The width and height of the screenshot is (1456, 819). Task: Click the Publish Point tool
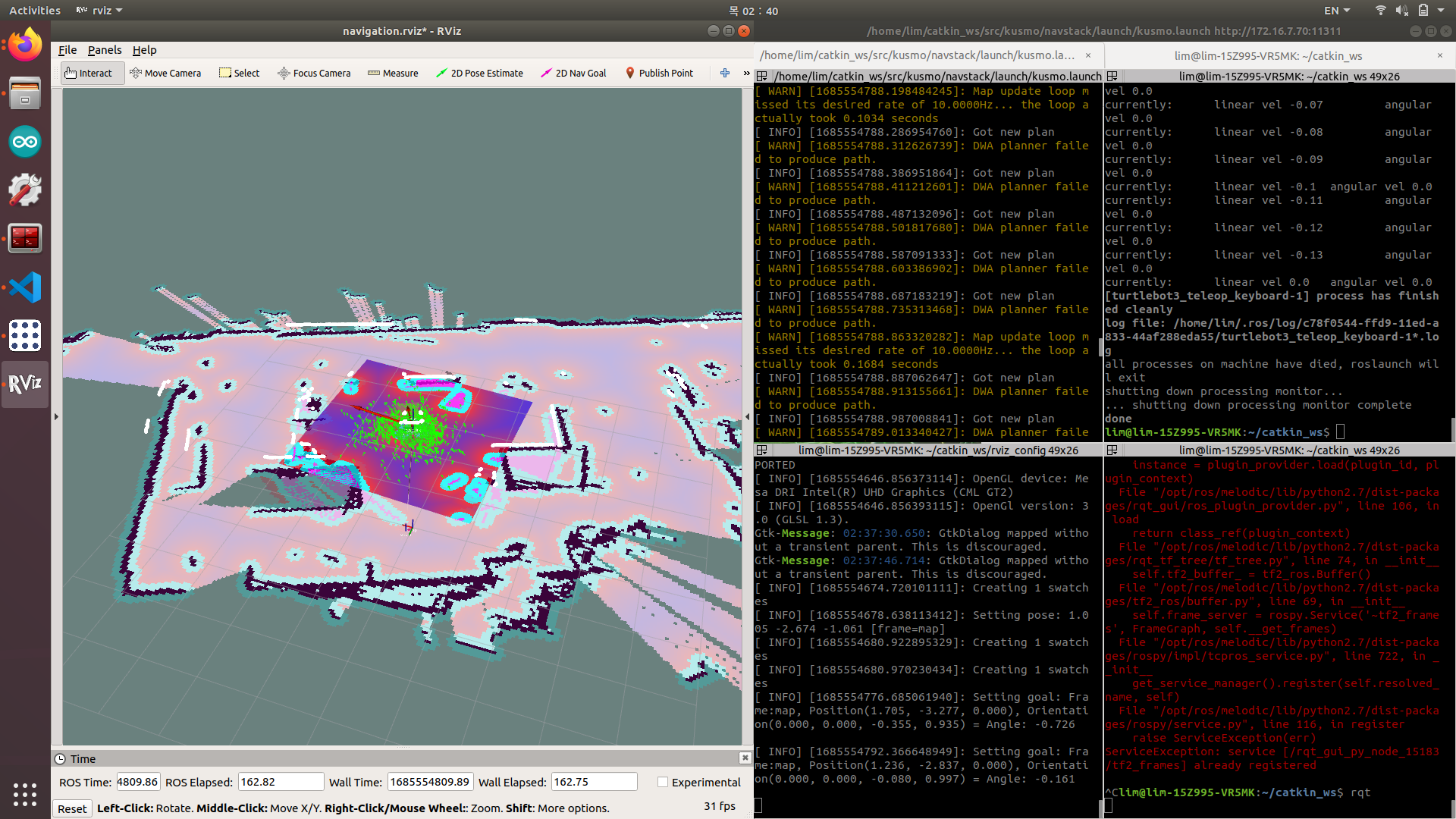click(x=658, y=73)
